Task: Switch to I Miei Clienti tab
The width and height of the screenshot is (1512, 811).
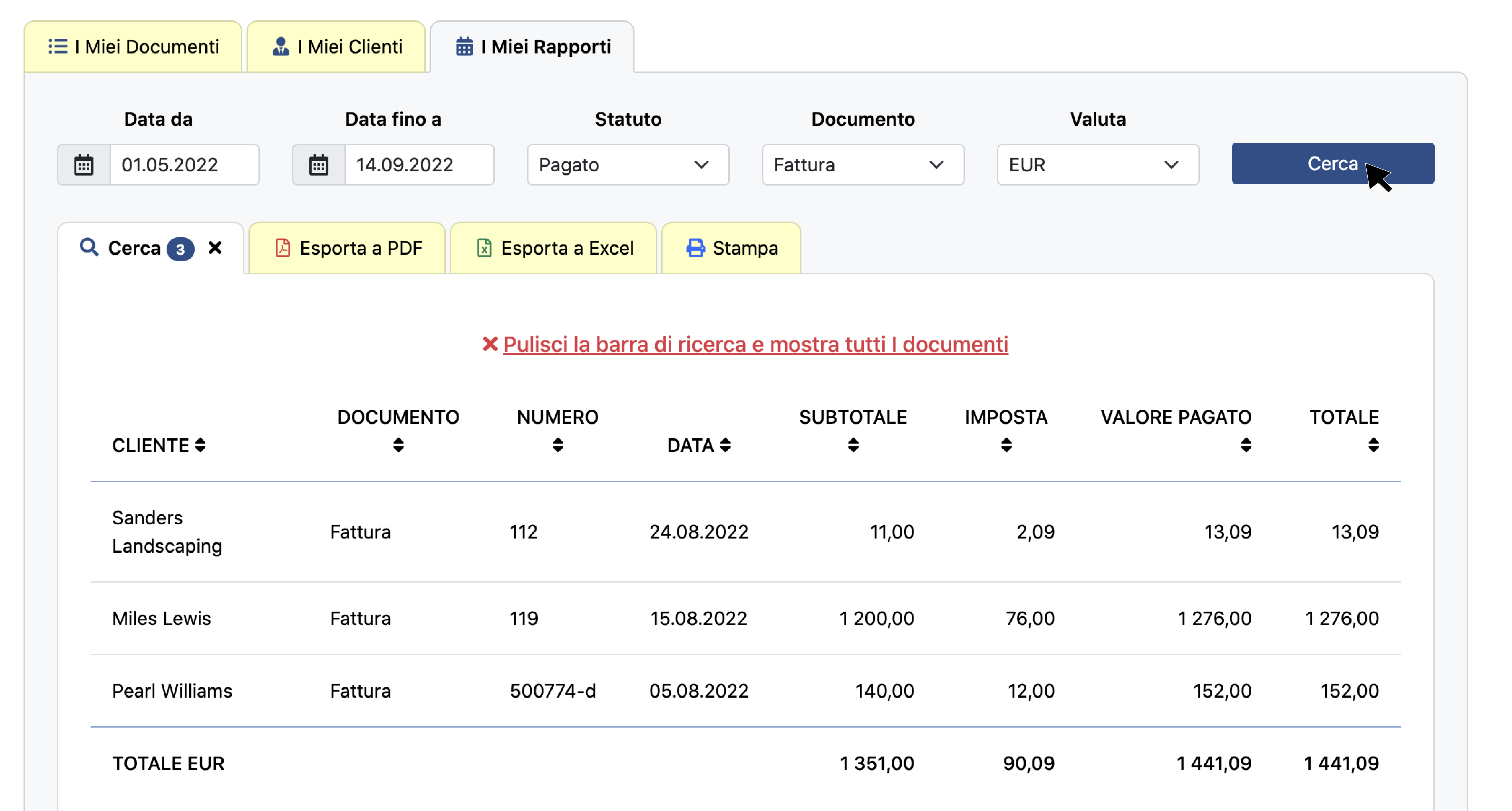Action: point(336,47)
